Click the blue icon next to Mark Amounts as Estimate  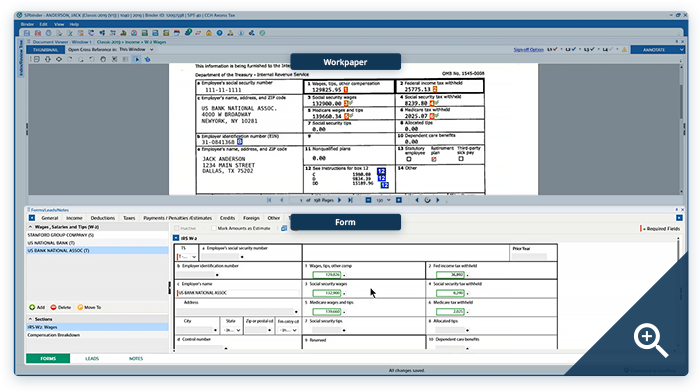pyautogui.click(x=284, y=228)
